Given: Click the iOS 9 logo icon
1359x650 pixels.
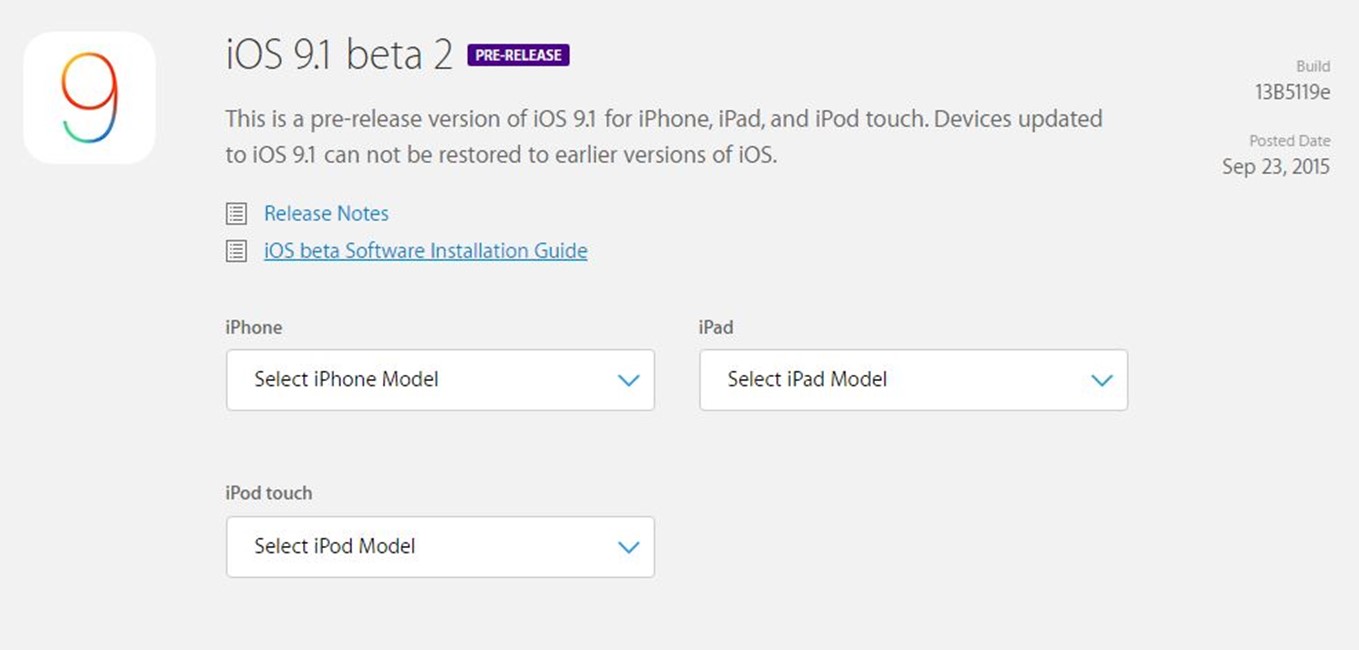Looking at the screenshot, I should point(89,98).
